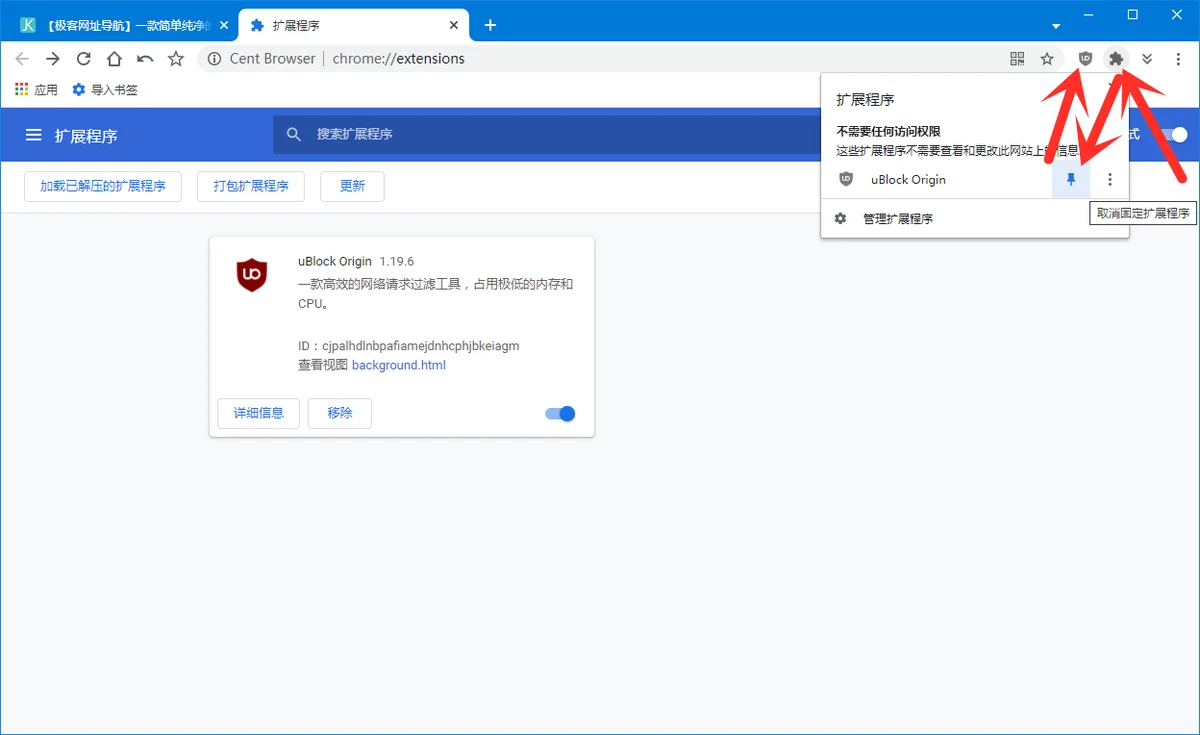1200x735 pixels.
Task: Maximize the browser window
Action: click(x=1132, y=14)
